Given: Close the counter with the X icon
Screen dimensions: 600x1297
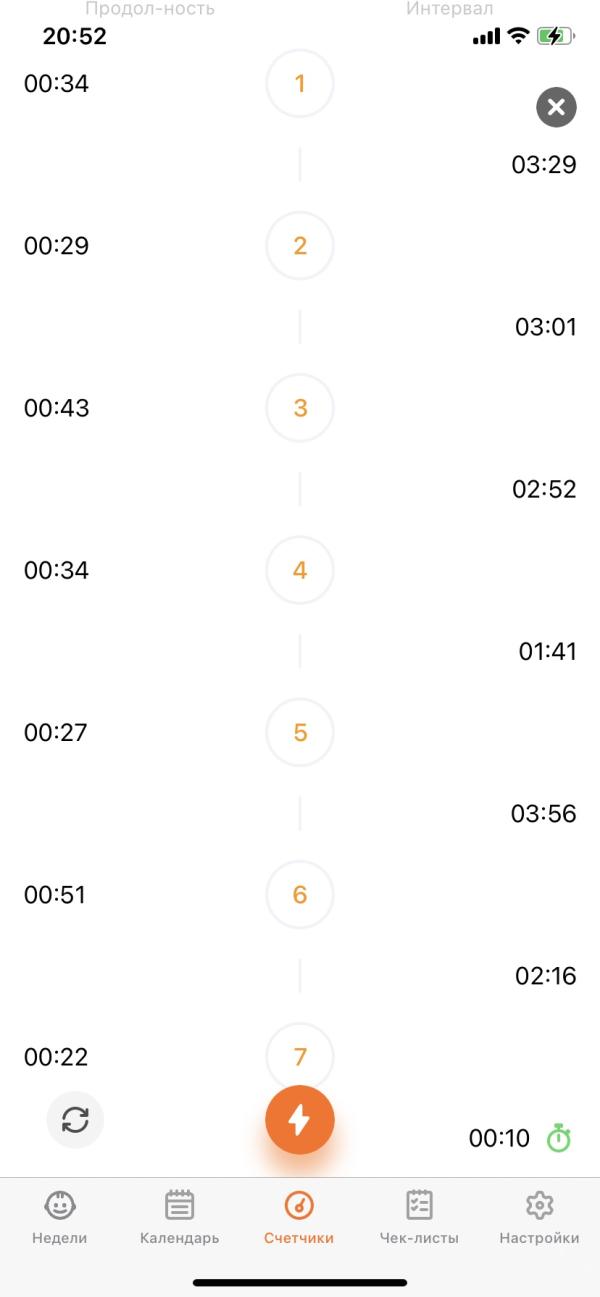Looking at the screenshot, I should point(556,107).
